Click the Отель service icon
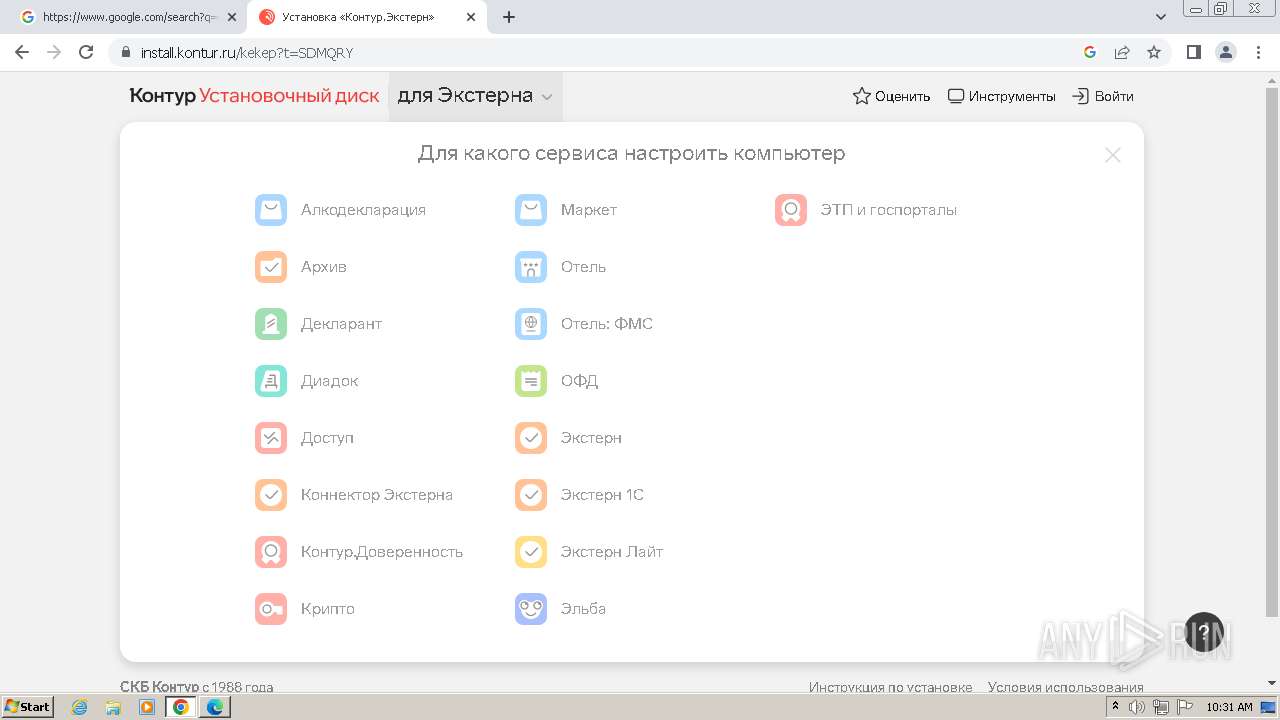This screenshot has width=1280, height=720. click(531, 267)
